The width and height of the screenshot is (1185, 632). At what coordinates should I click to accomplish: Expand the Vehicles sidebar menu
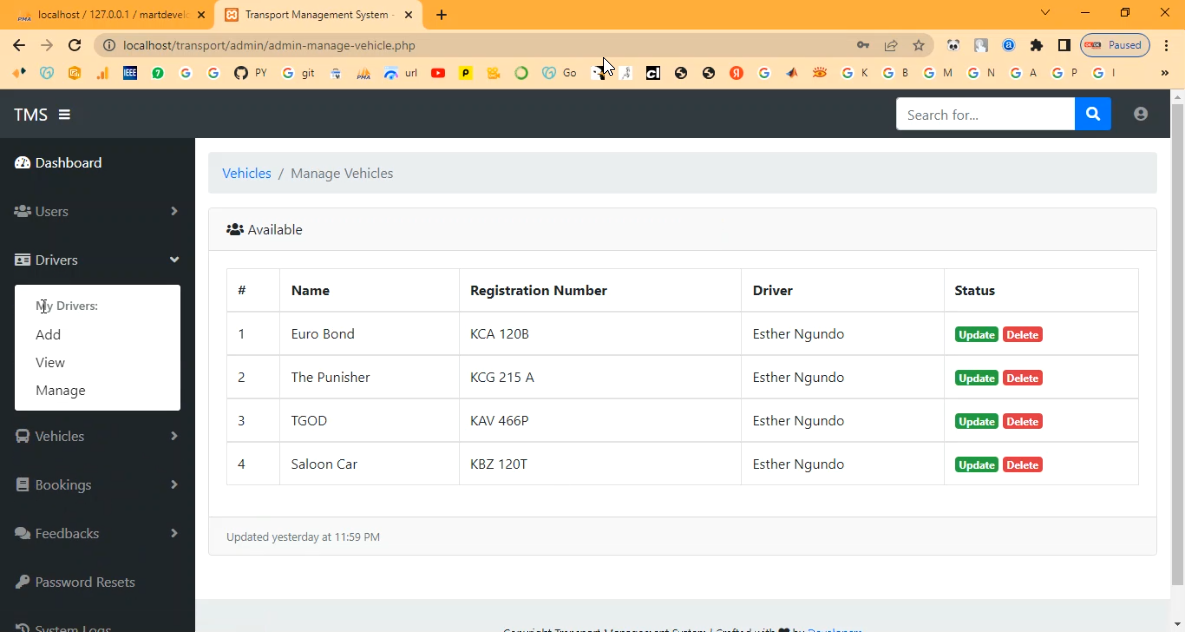pyautogui.click(x=96, y=436)
